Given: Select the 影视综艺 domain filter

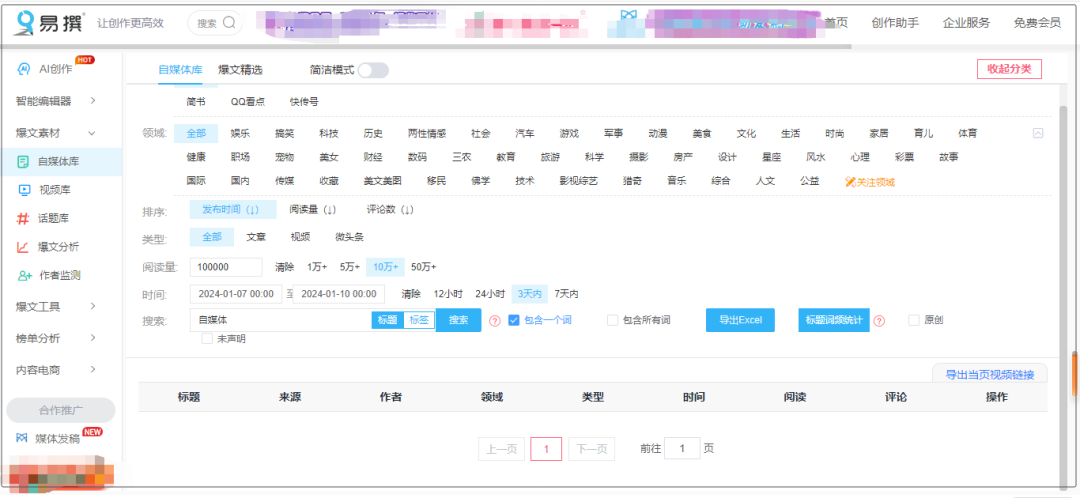Looking at the screenshot, I should pos(579,182).
